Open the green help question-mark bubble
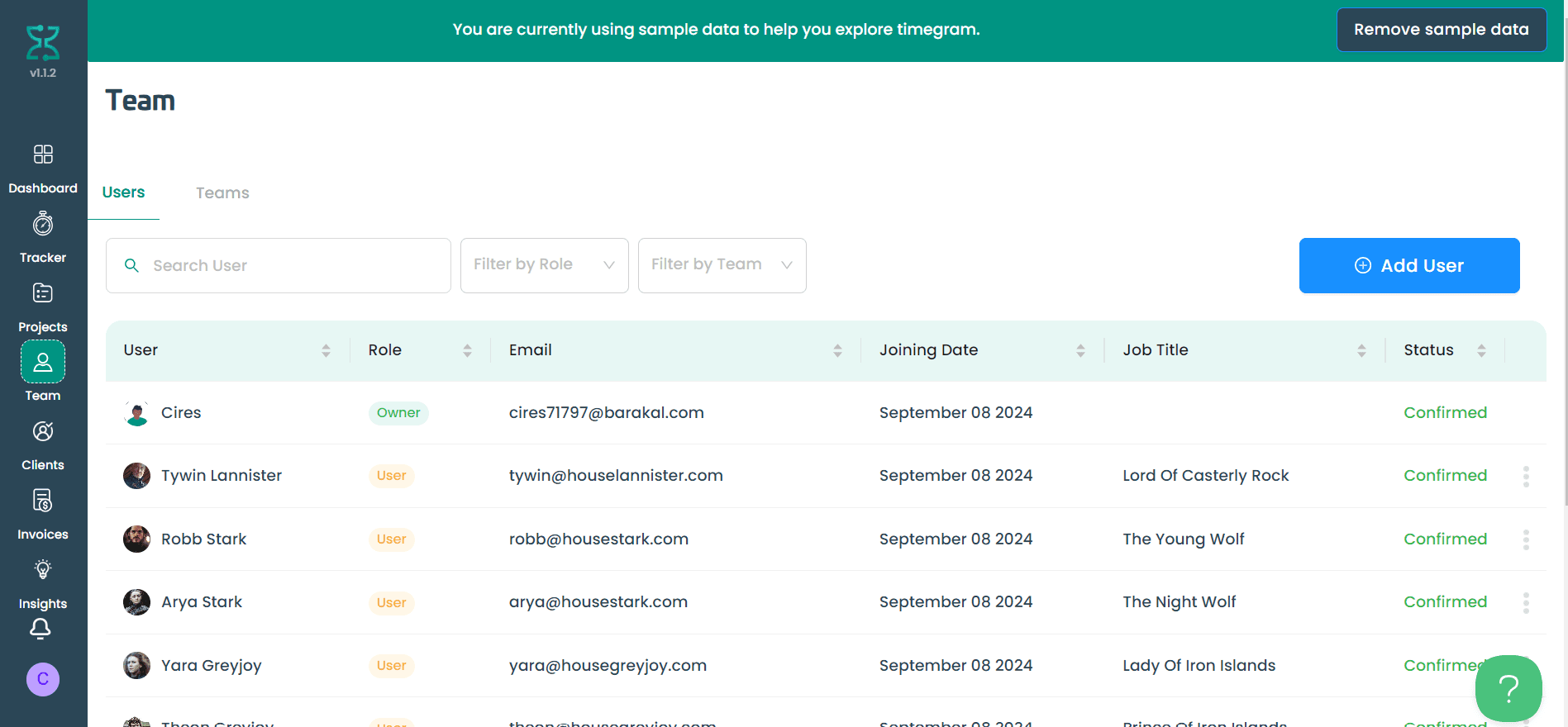The height and width of the screenshot is (727, 1568). pyautogui.click(x=1508, y=688)
